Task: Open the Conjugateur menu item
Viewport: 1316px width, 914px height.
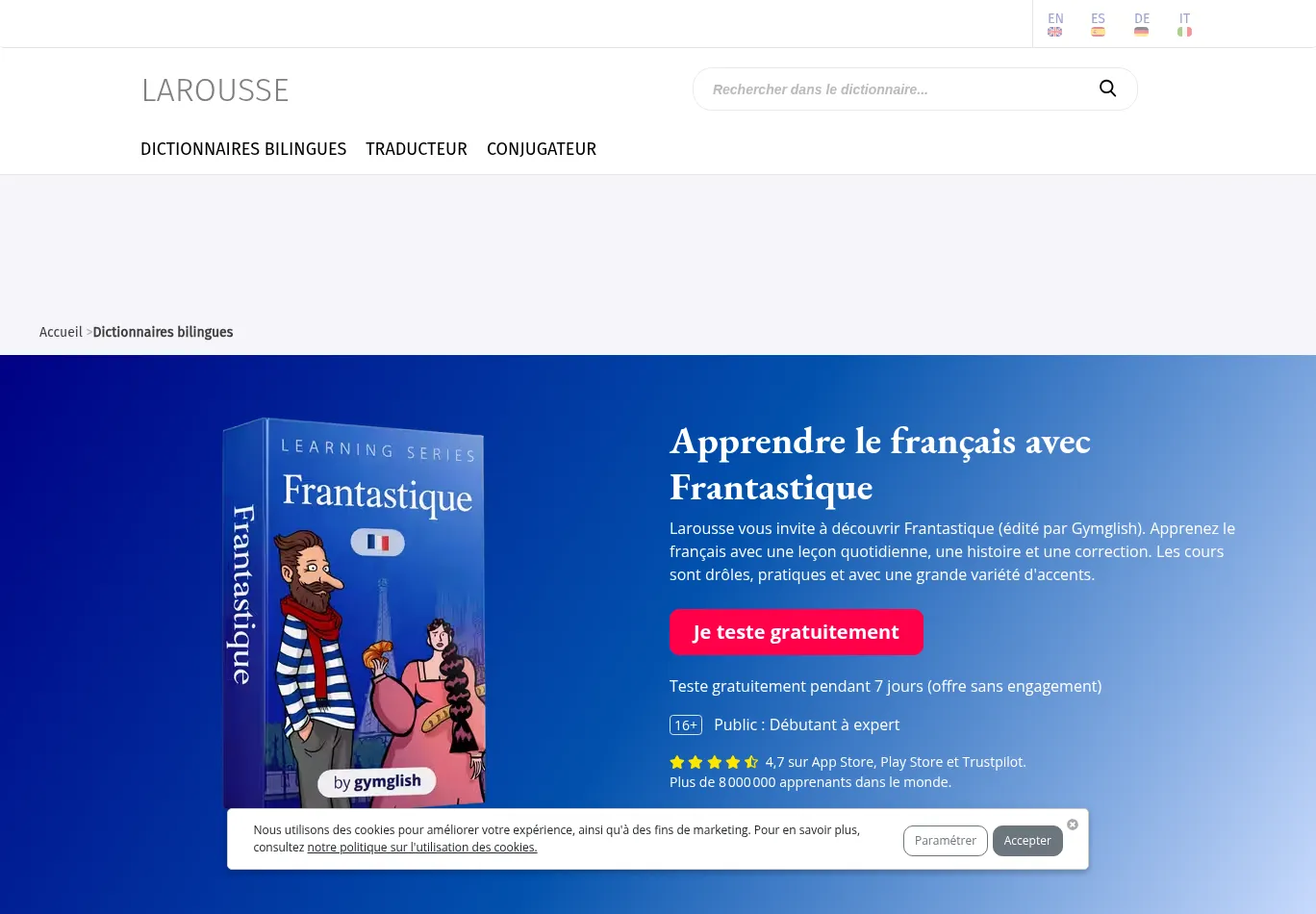Action: click(x=542, y=149)
